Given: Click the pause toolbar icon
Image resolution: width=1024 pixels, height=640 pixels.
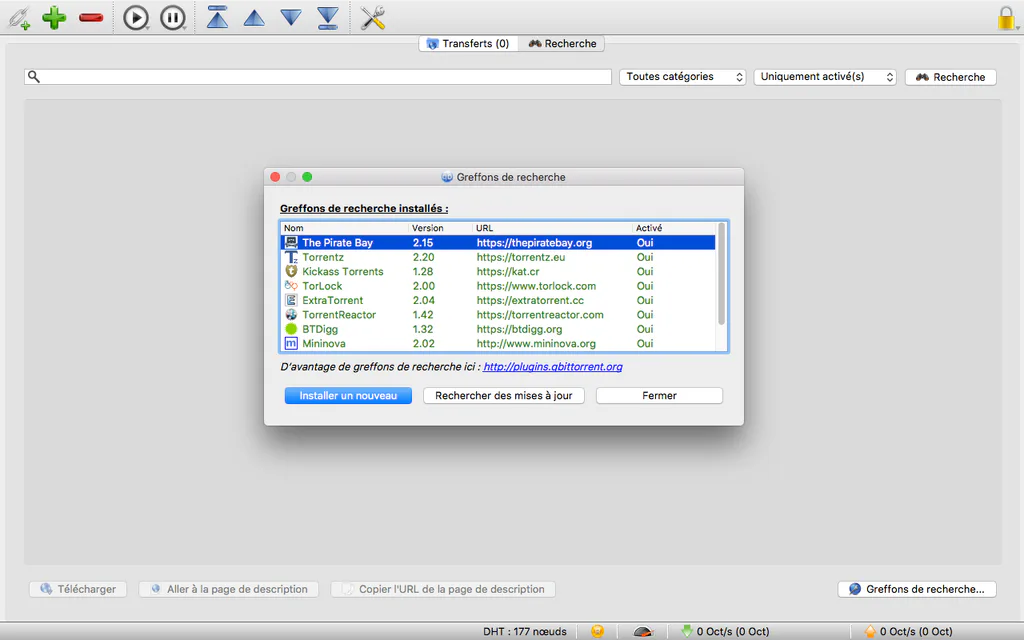Looking at the screenshot, I should (x=173, y=18).
